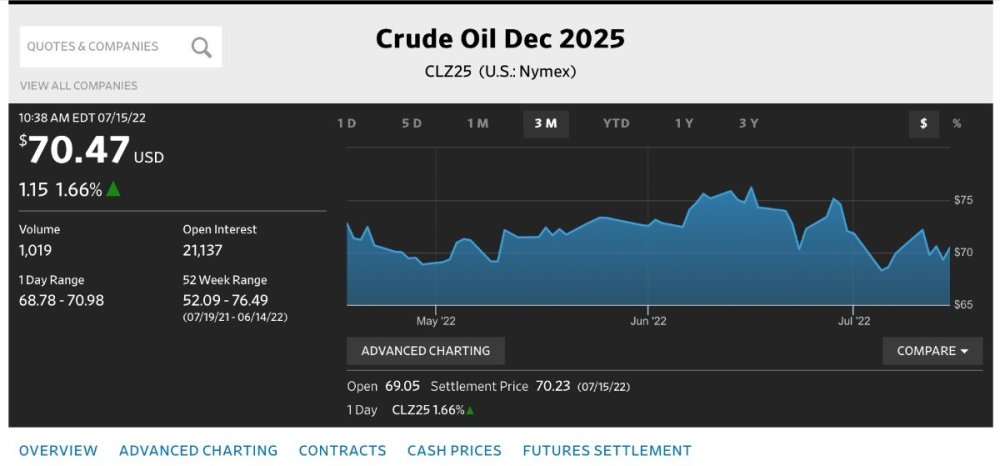Select the 3M chart range
1000x466 pixels.
[x=546, y=124]
